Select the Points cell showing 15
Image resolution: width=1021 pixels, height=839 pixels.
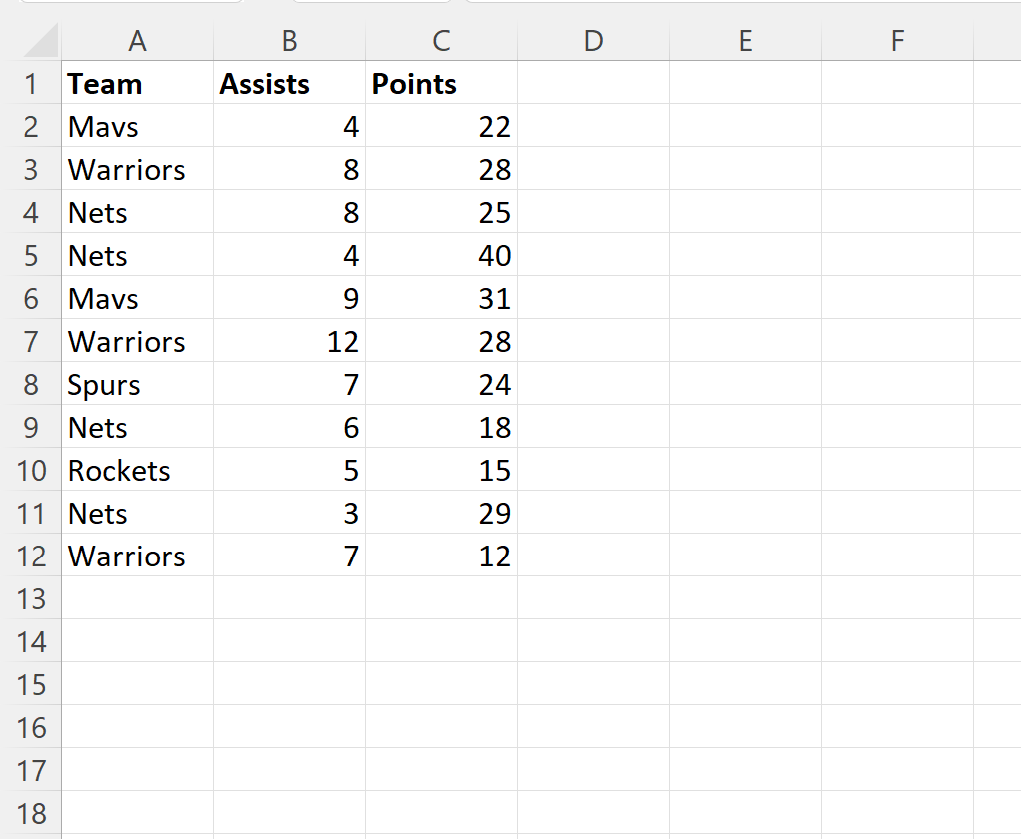pyautogui.click(x=441, y=471)
